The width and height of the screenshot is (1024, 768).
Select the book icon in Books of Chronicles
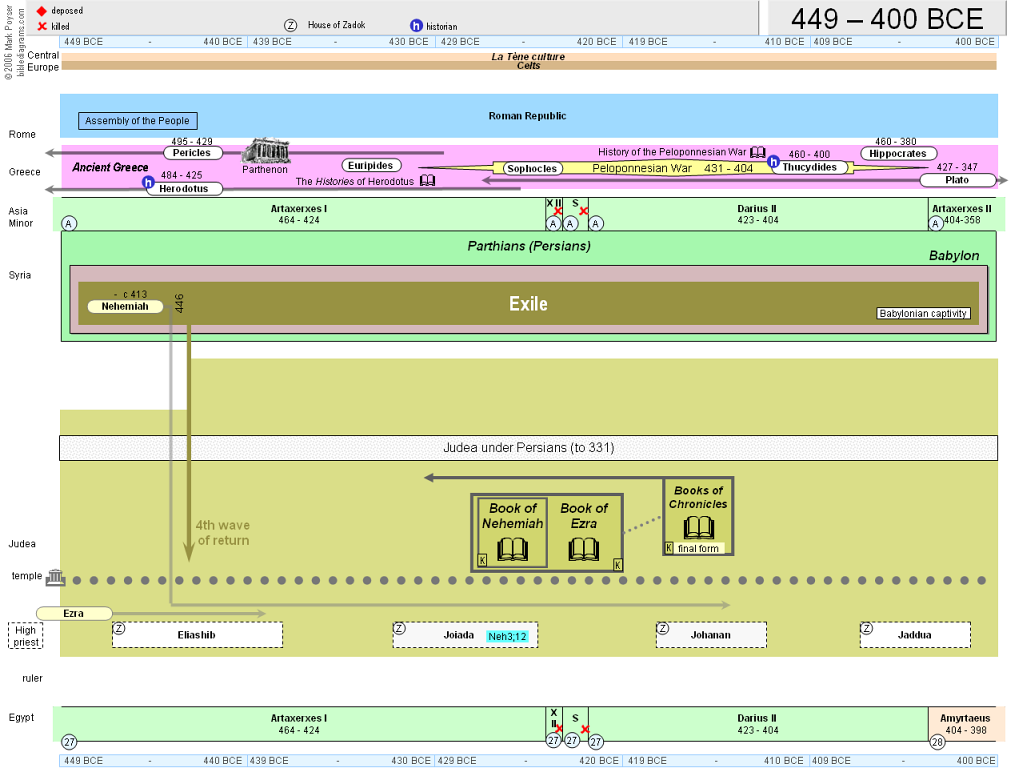click(x=699, y=528)
